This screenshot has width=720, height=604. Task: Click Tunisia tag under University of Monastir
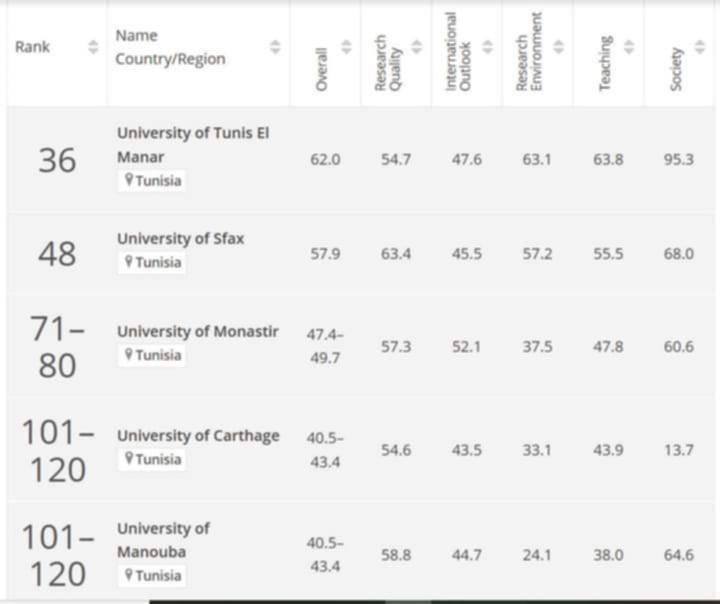[152, 355]
